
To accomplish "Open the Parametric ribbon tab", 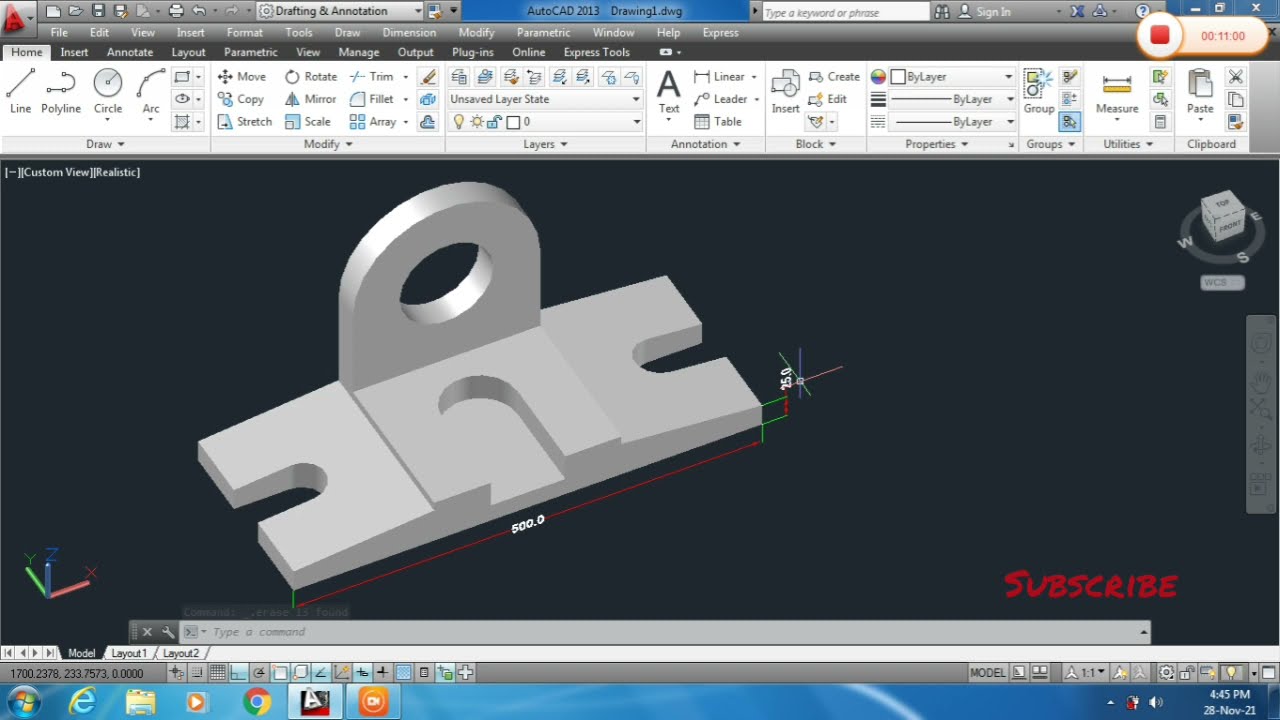I will click(x=251, y=52).
